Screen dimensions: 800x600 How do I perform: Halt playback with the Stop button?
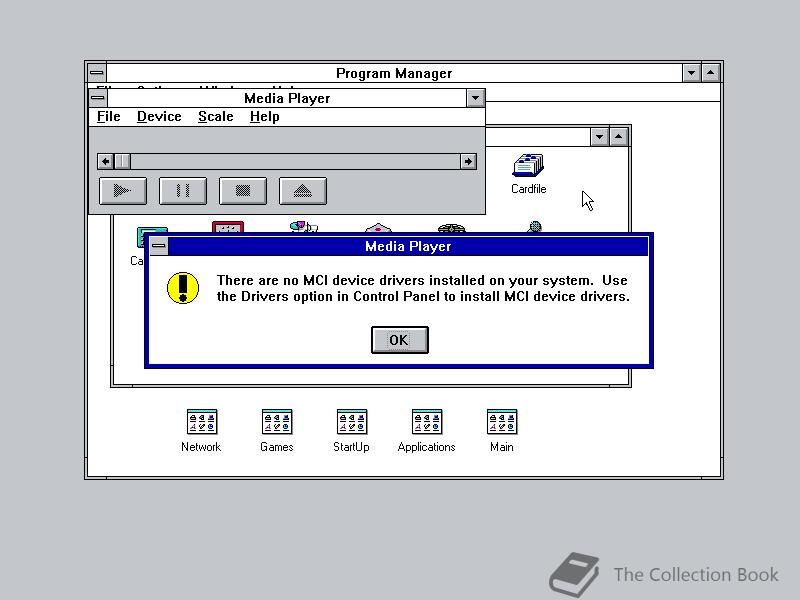coord(243,191)
